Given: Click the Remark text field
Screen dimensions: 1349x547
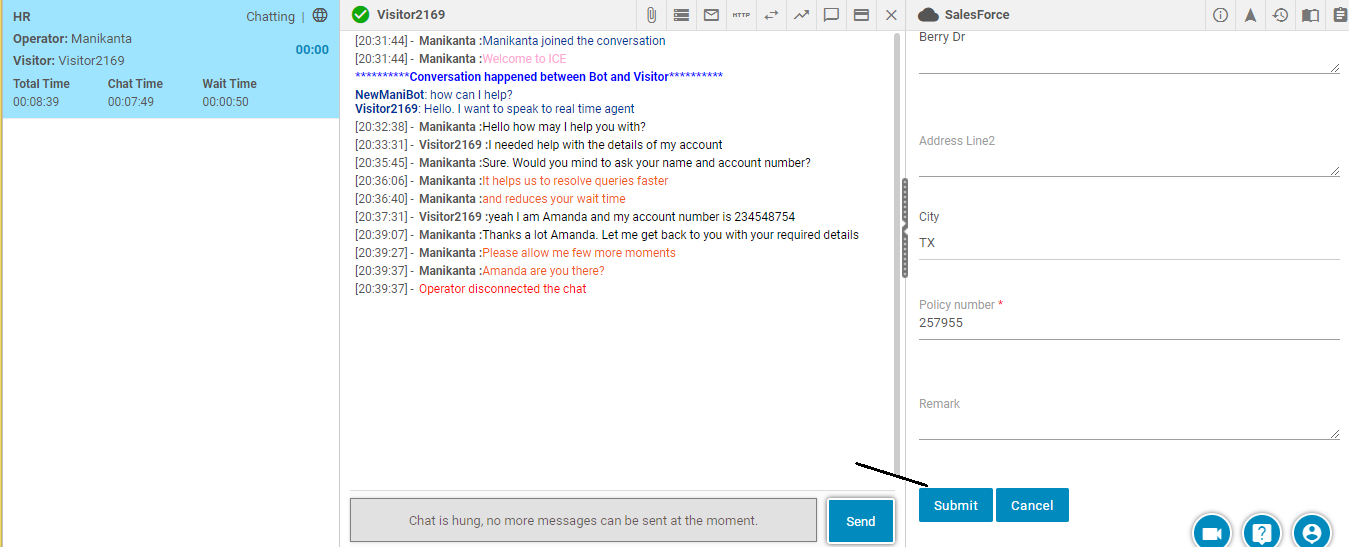Looking at the screenshot, I should (x=1128, y=427).
